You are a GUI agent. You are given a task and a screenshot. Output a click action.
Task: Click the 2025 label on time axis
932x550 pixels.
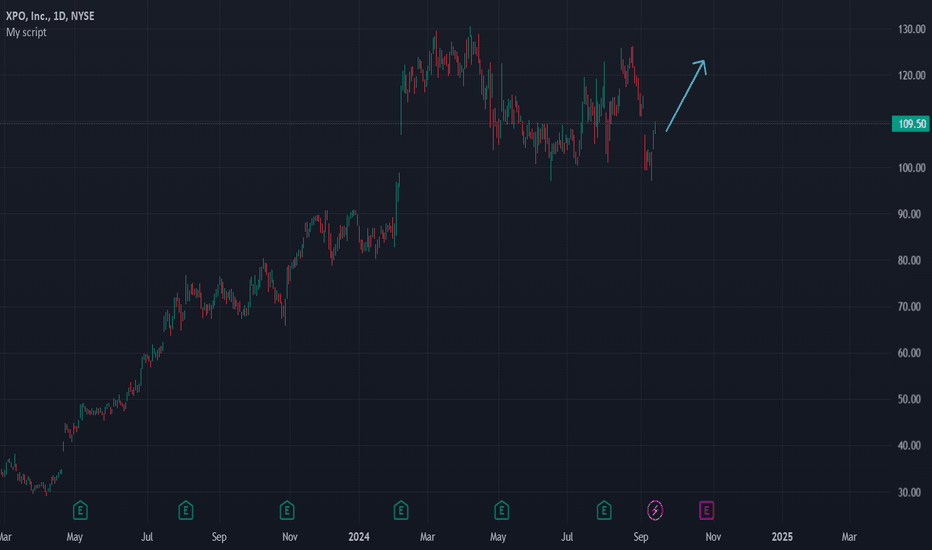point(782,537)
